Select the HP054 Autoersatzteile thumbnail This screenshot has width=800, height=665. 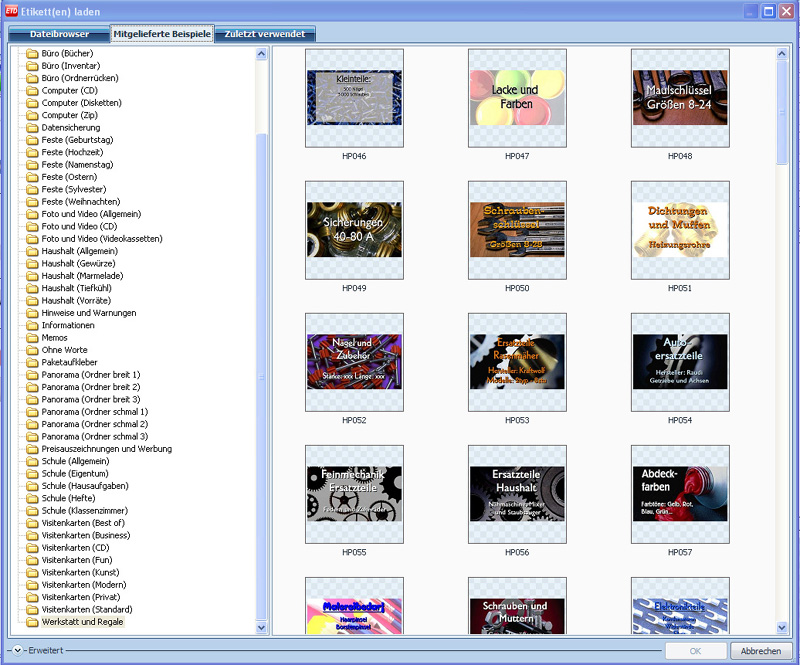pos(679,362)
